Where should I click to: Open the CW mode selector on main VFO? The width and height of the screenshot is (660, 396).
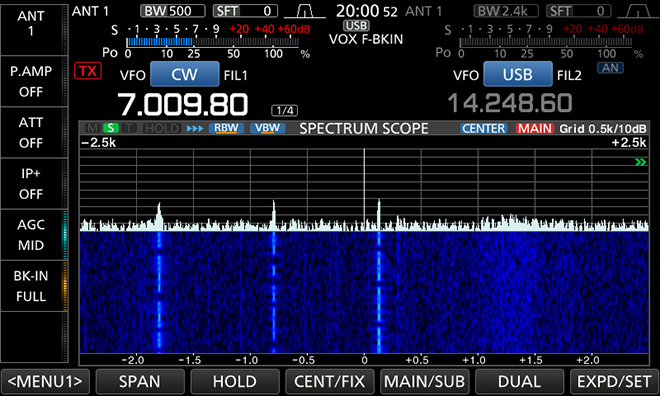[184, 74]
